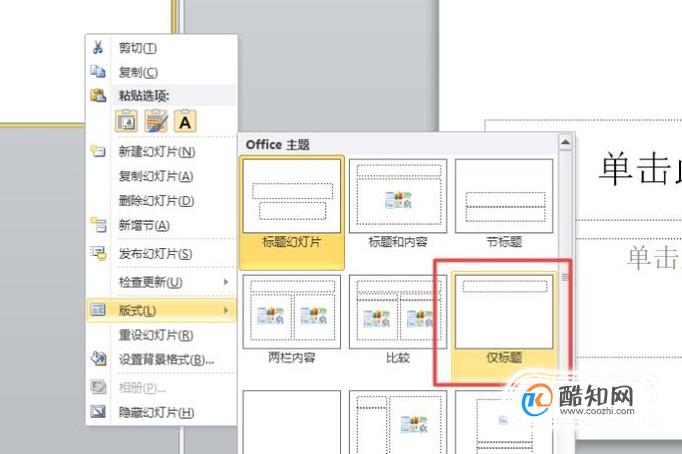682x454 pixels.
Task: Click the layout gallery scrollbar thumb
Action: tap(565, 277)
